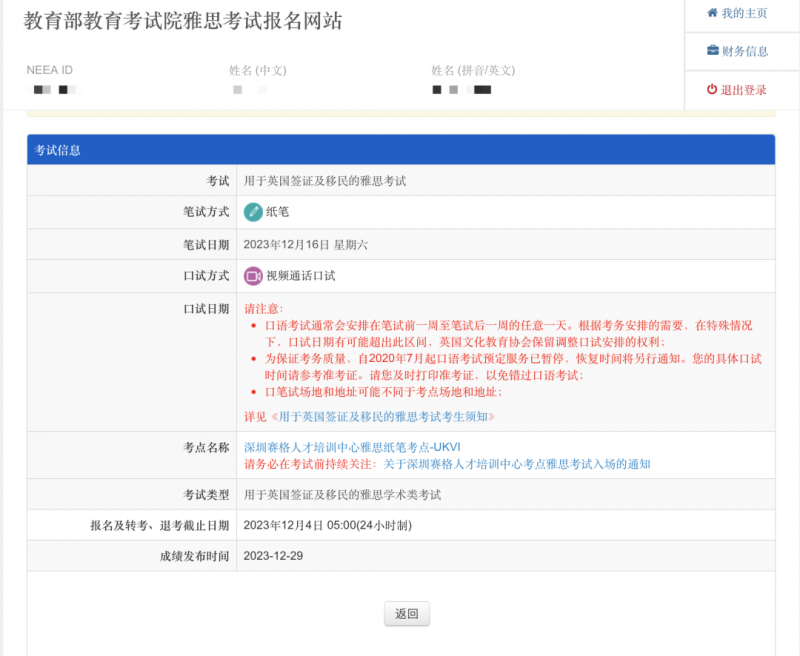Click the 成绩发布时间 value 2023-12-29
Image resolution: width=800 pixels, height=656 pixels.
273,556
